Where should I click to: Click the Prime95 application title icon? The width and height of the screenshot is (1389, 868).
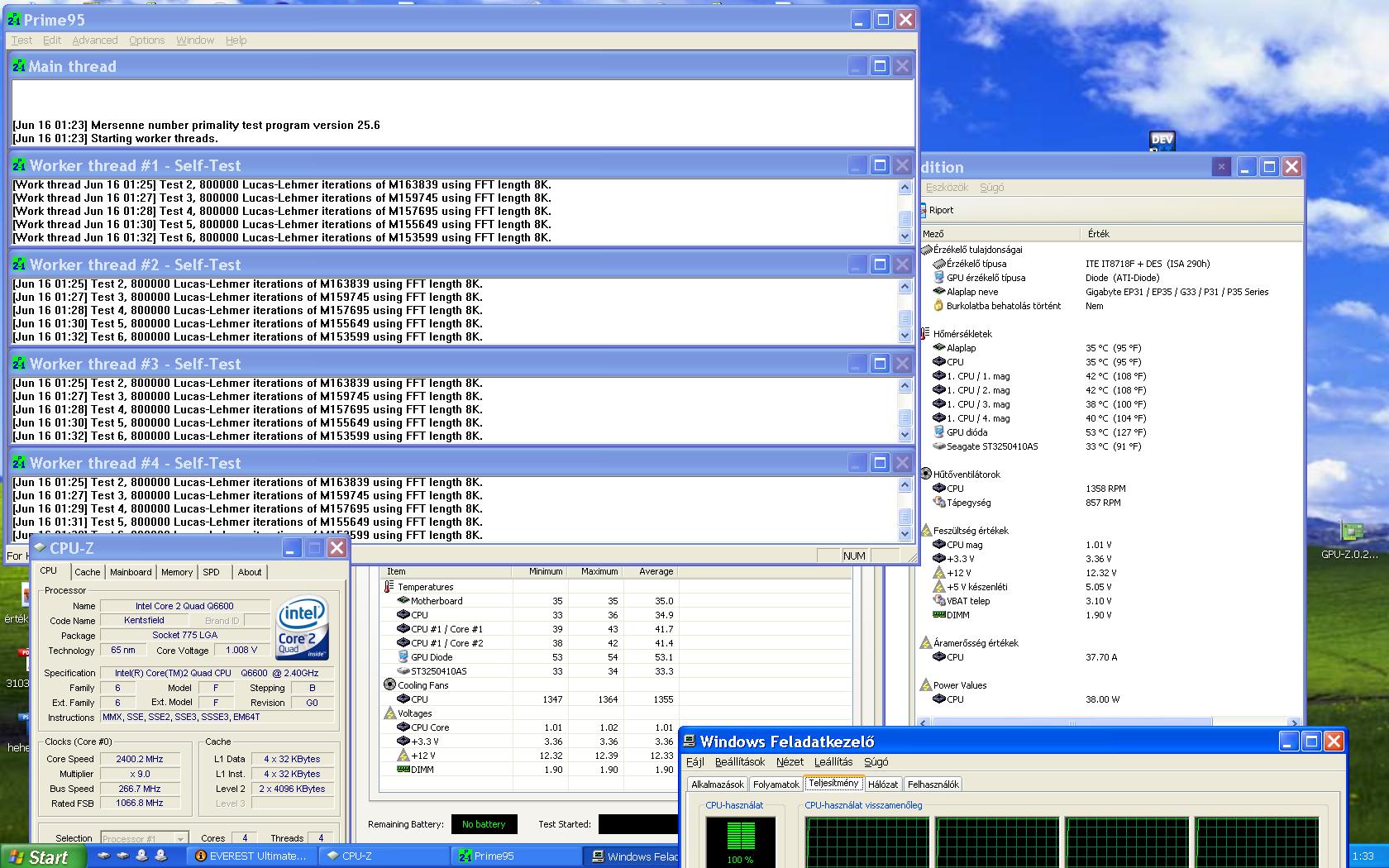[x=14, y=19]
